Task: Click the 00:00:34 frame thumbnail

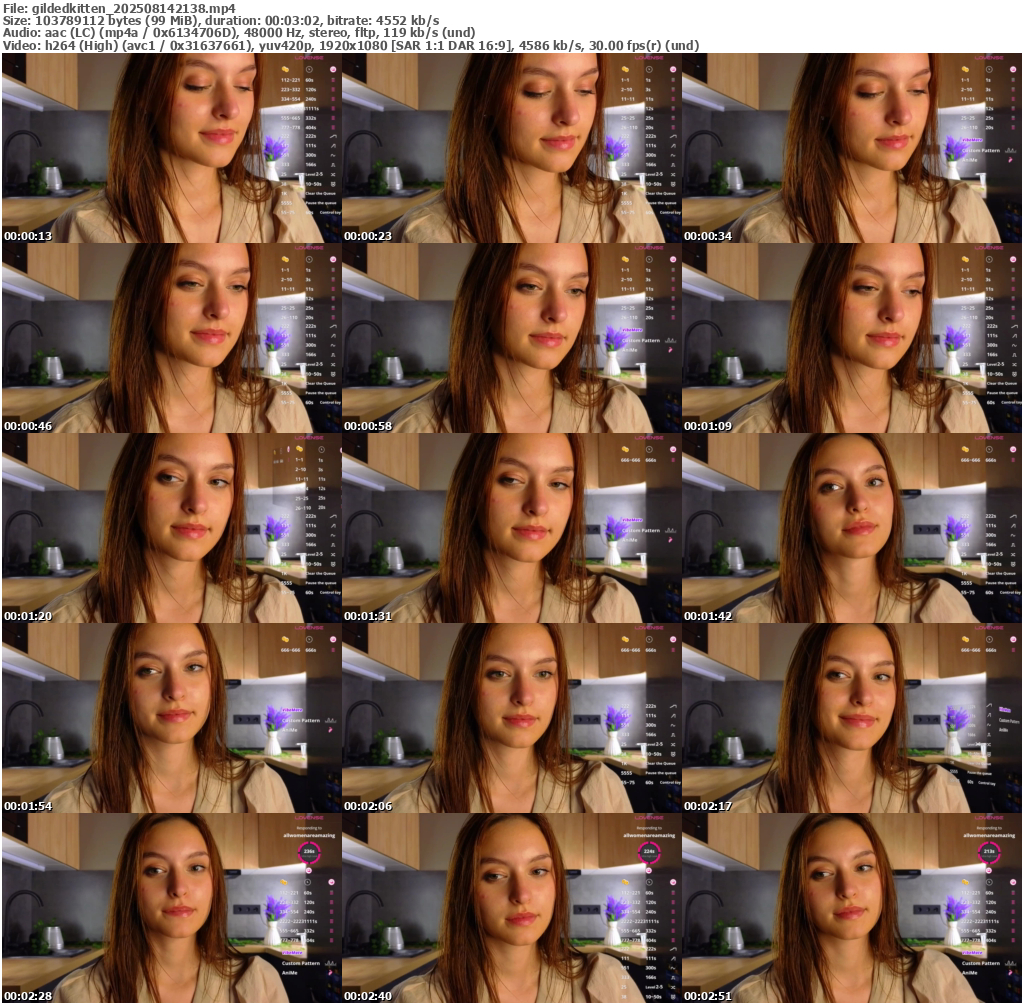Action: pyautogui.click(x=851, y=148)
